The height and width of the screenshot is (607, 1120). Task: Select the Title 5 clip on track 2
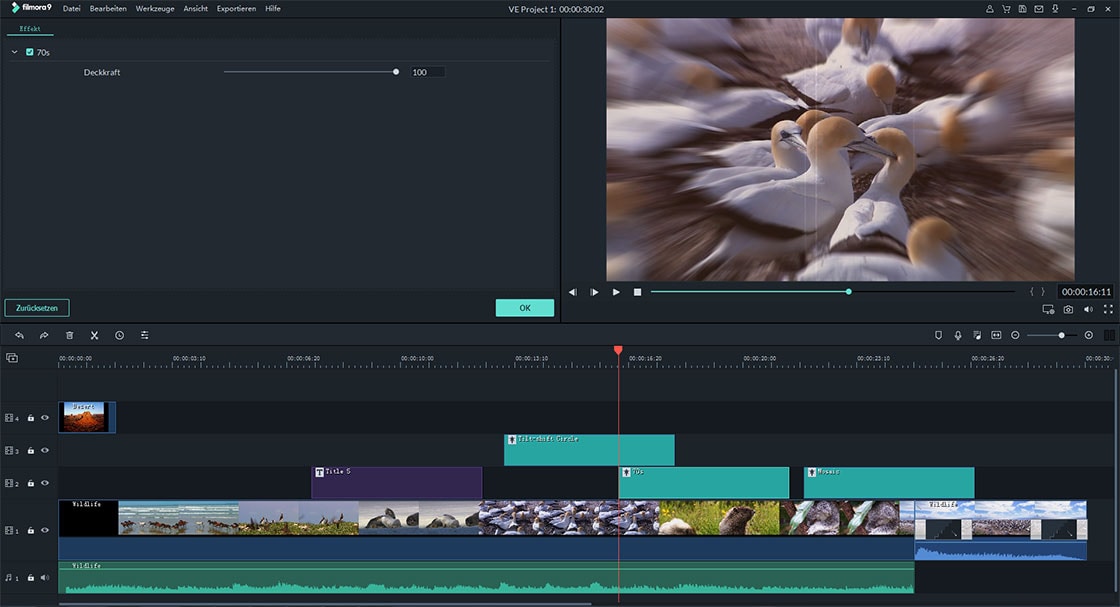396,483
